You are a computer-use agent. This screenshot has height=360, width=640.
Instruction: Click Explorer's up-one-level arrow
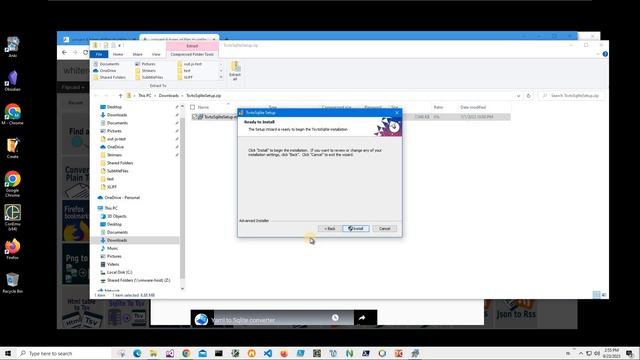coord(120,96)
